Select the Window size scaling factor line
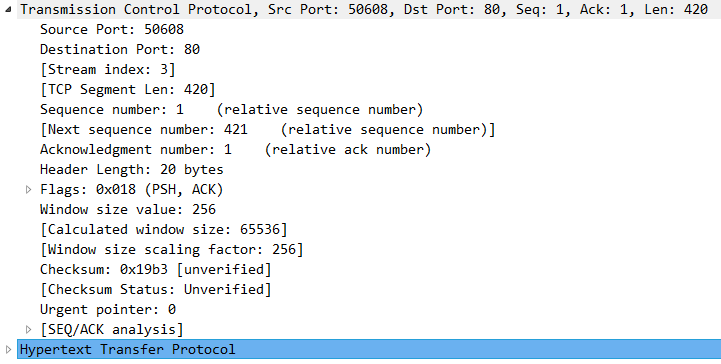 (x=172, y=249)
